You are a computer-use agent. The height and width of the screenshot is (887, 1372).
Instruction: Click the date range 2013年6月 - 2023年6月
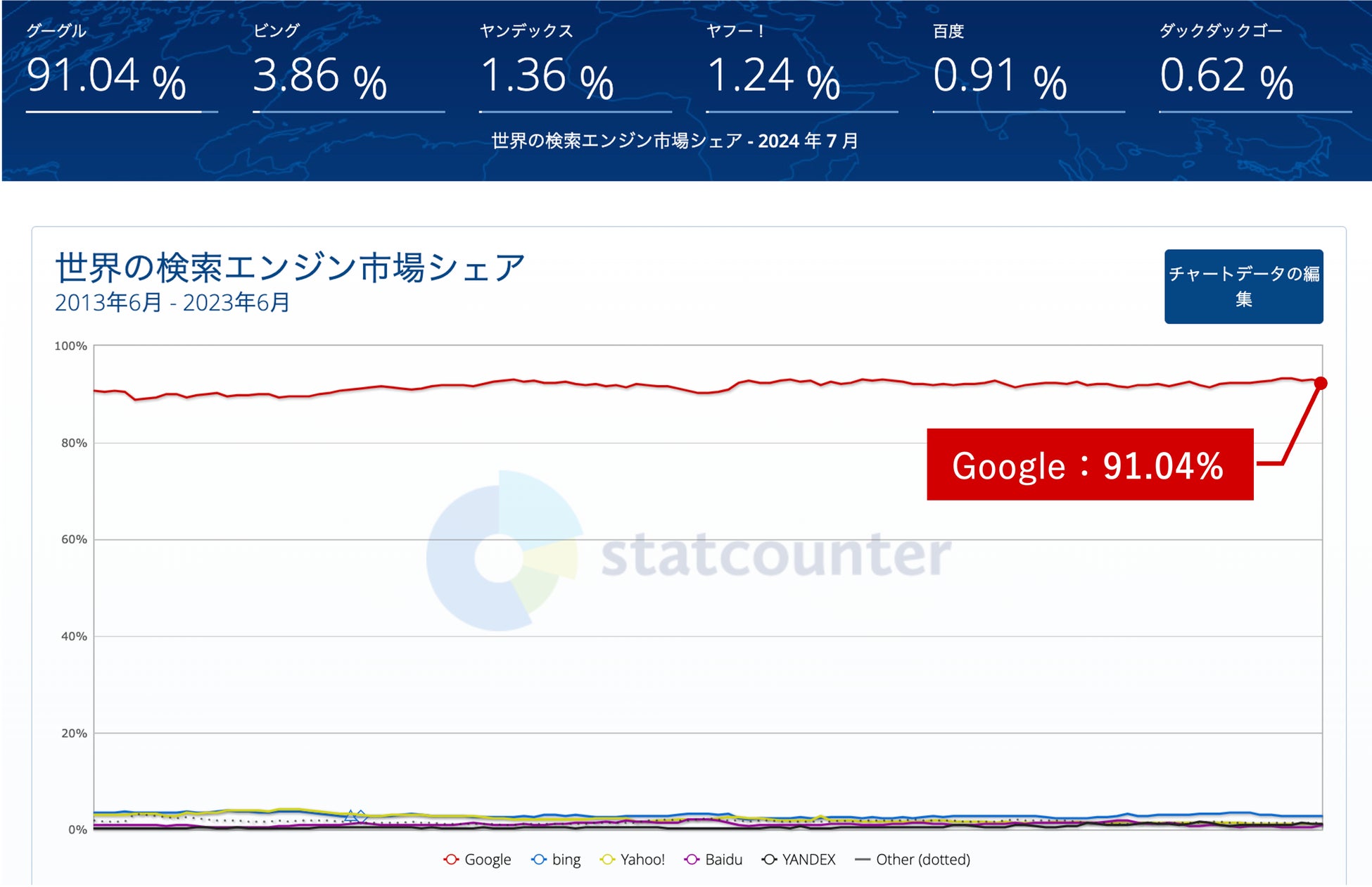tap(172, 303)
